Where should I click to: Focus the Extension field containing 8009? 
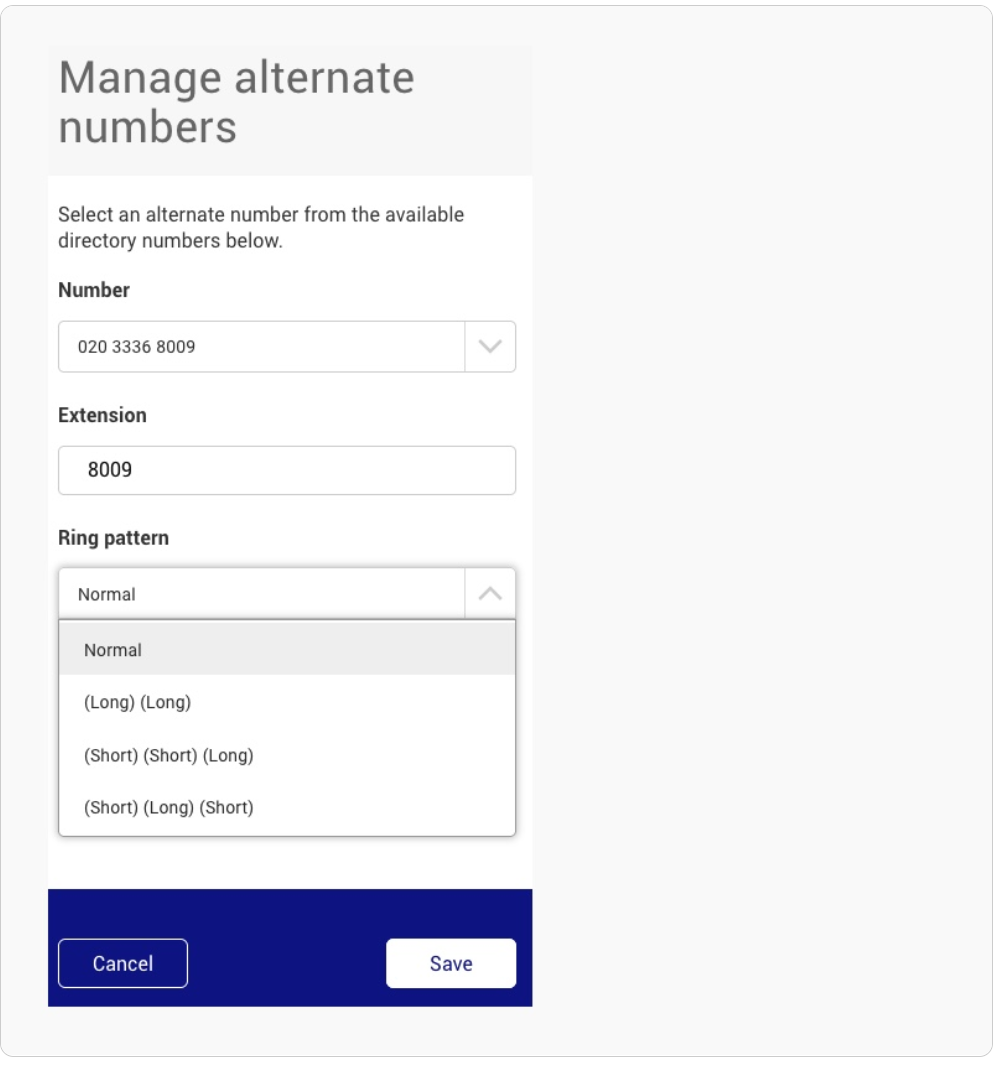pyautogui.click(x=287, y=470)
